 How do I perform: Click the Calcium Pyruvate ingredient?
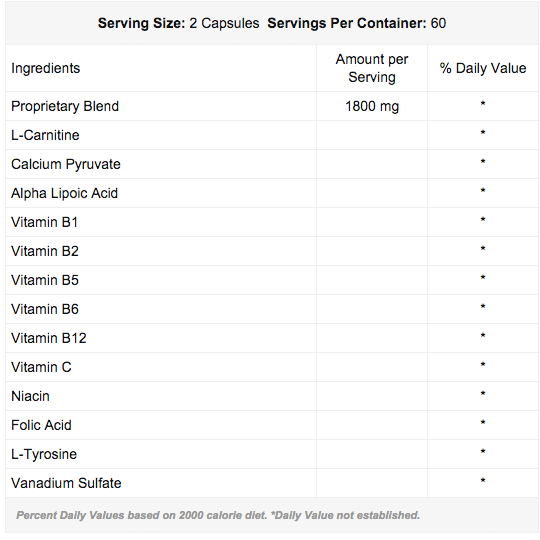(x=66, y=164)
